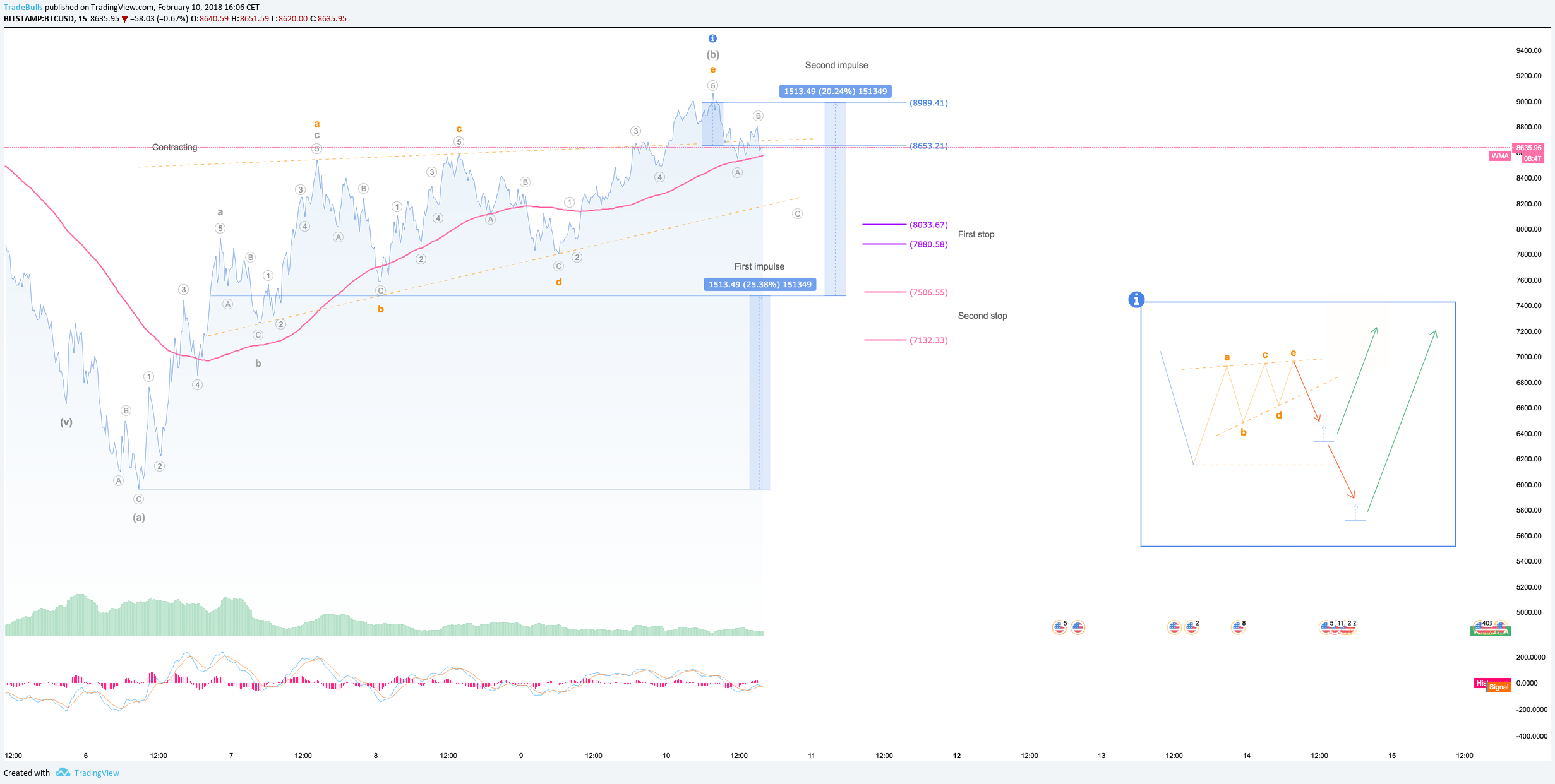Select the "Second stop" text annotation

point(982,316)
